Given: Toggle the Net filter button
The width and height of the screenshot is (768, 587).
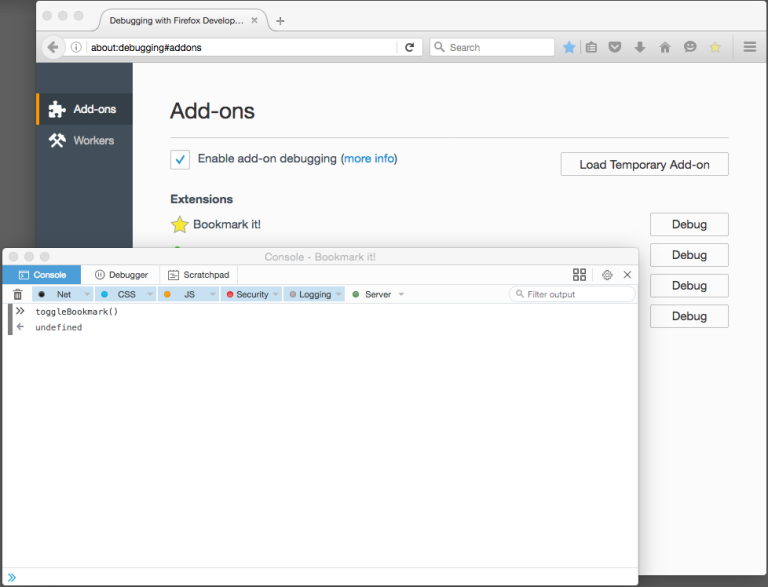Looking at the screenshot, I should click(56, 294).
